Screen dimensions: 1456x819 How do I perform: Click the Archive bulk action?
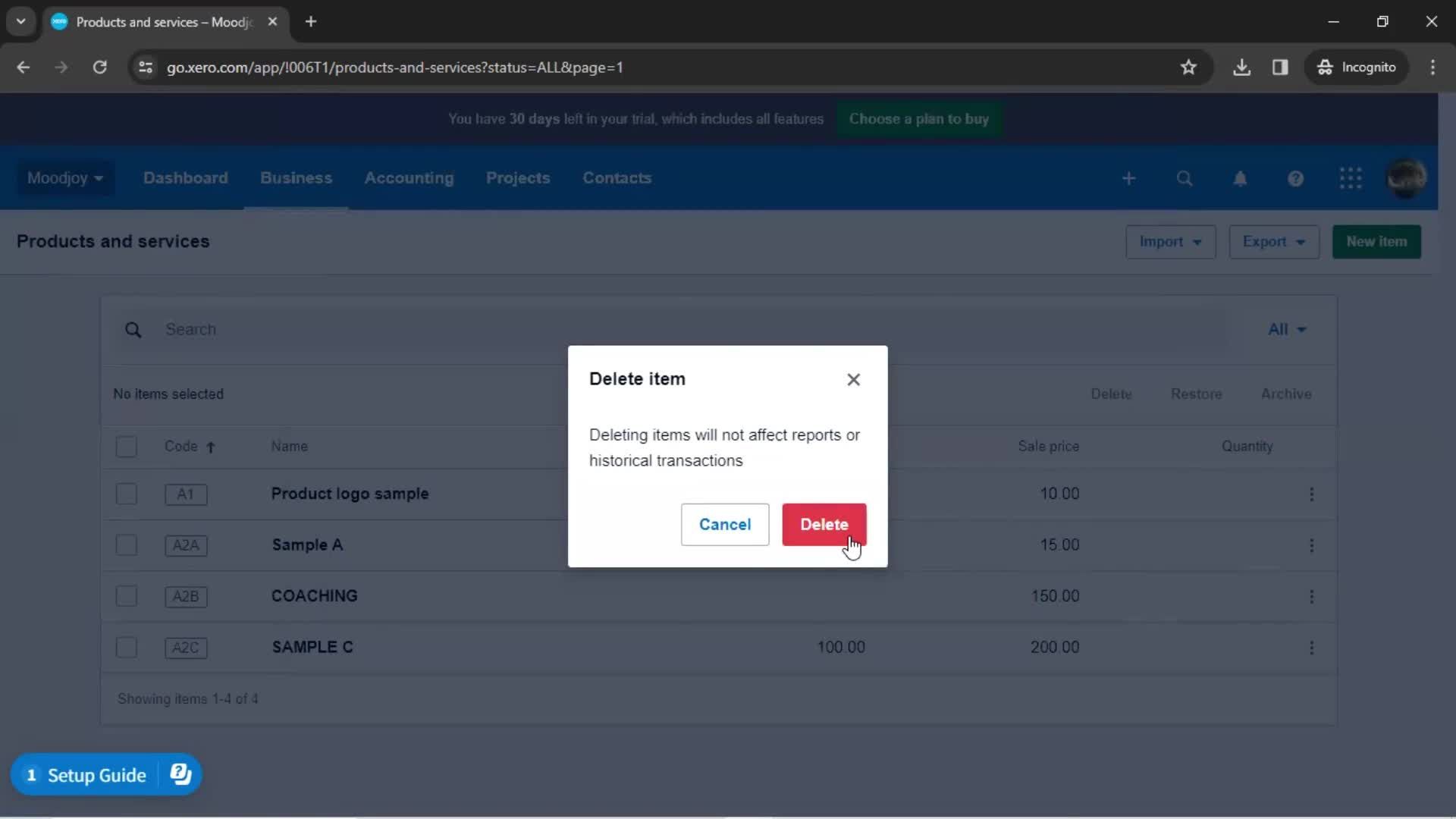click(x=1285, y=394)
